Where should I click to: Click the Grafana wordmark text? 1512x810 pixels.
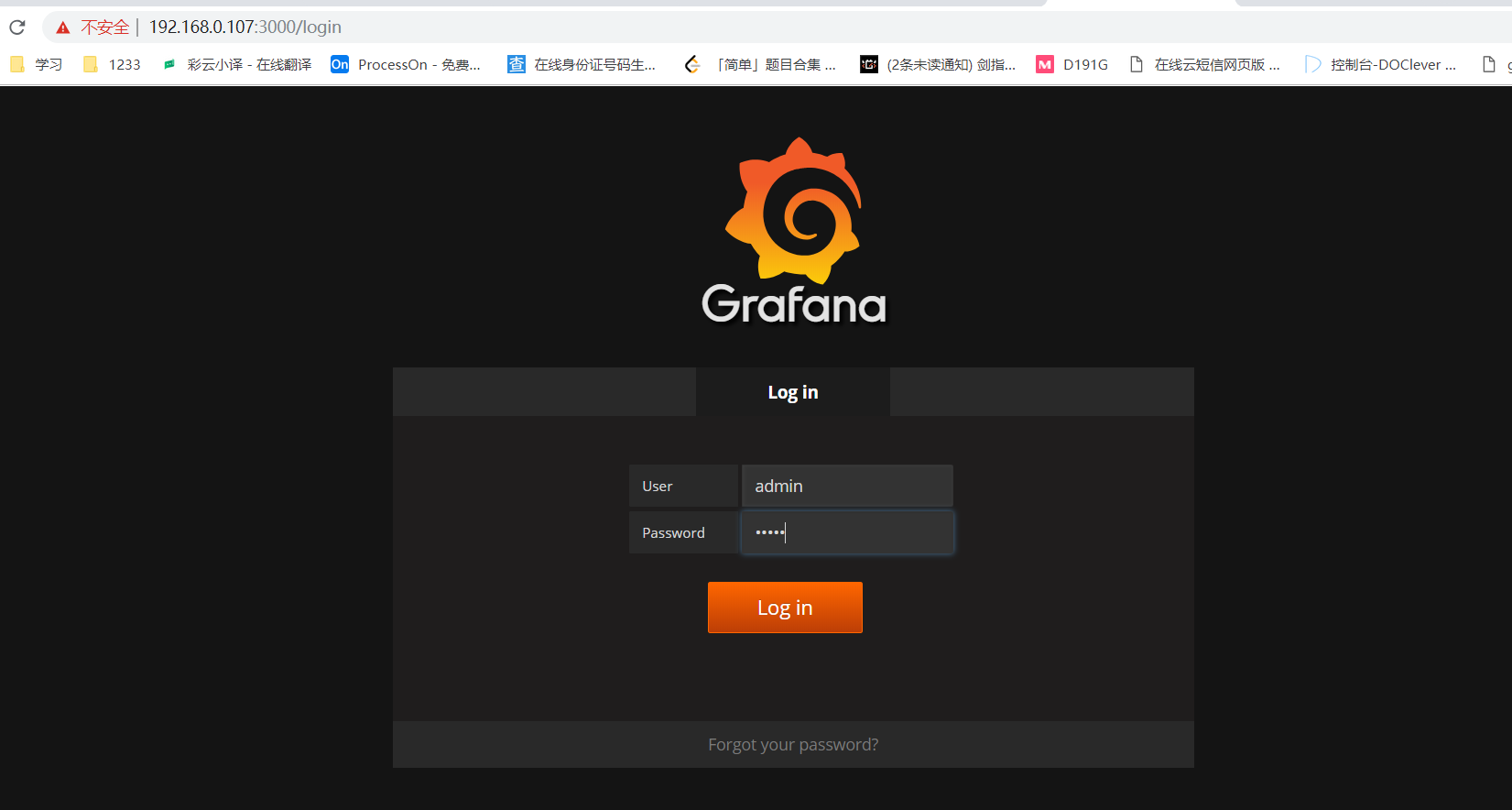tap(794, 304)
